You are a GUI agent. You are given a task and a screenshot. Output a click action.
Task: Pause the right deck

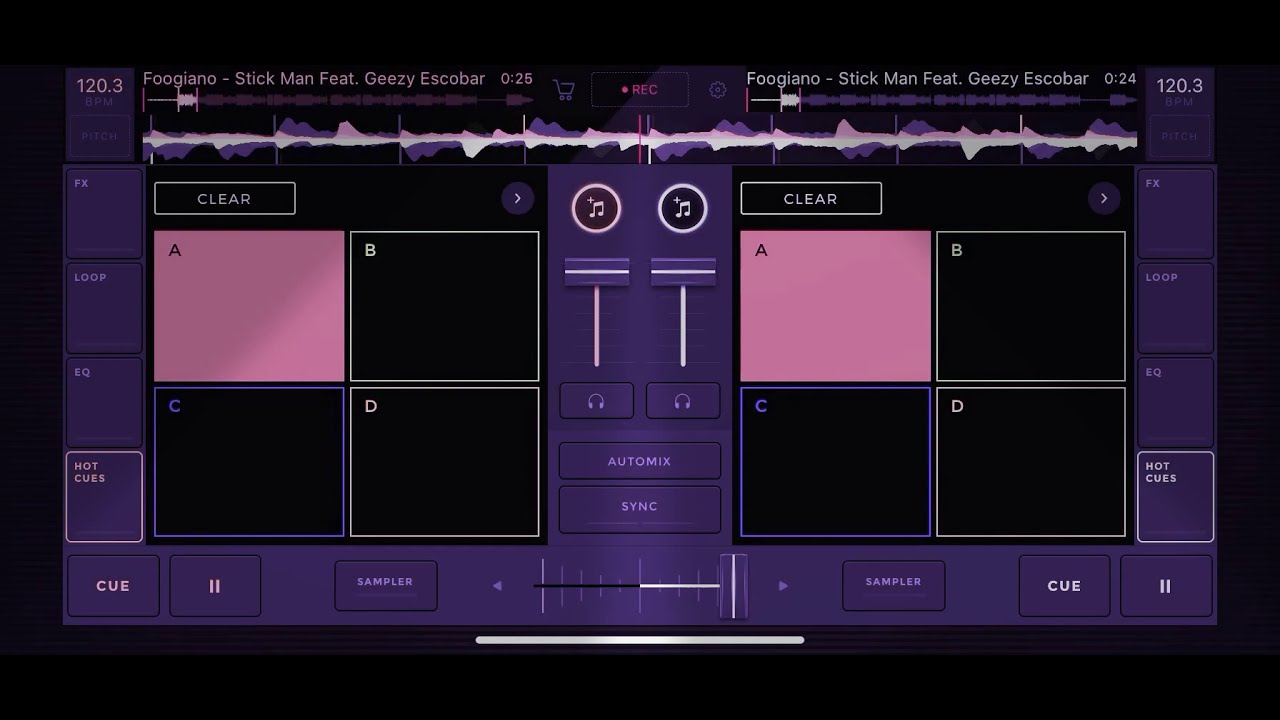(1165, 586)
